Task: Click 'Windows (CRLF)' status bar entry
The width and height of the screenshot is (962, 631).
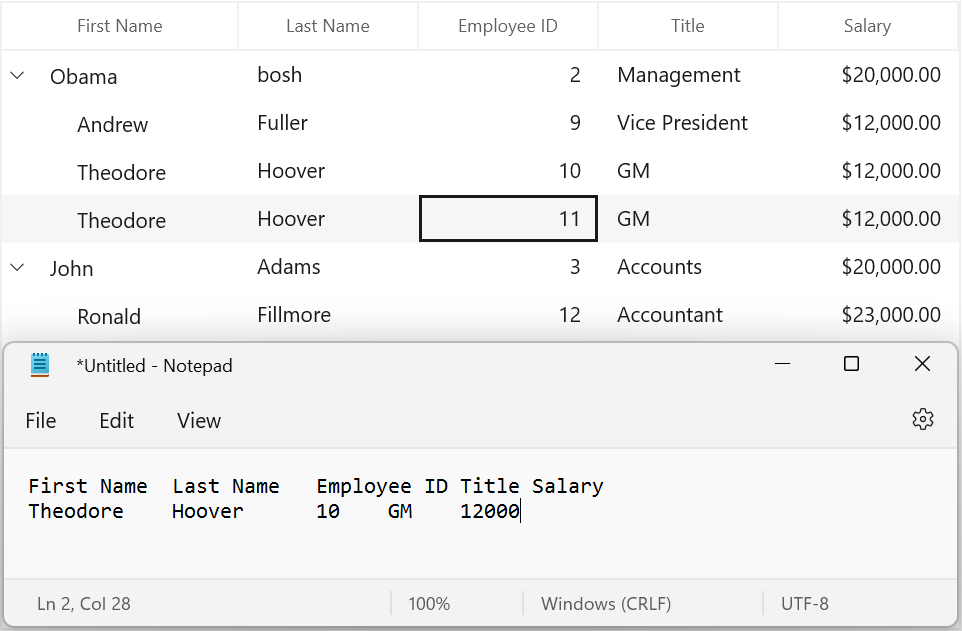Action: pos(606,603)
